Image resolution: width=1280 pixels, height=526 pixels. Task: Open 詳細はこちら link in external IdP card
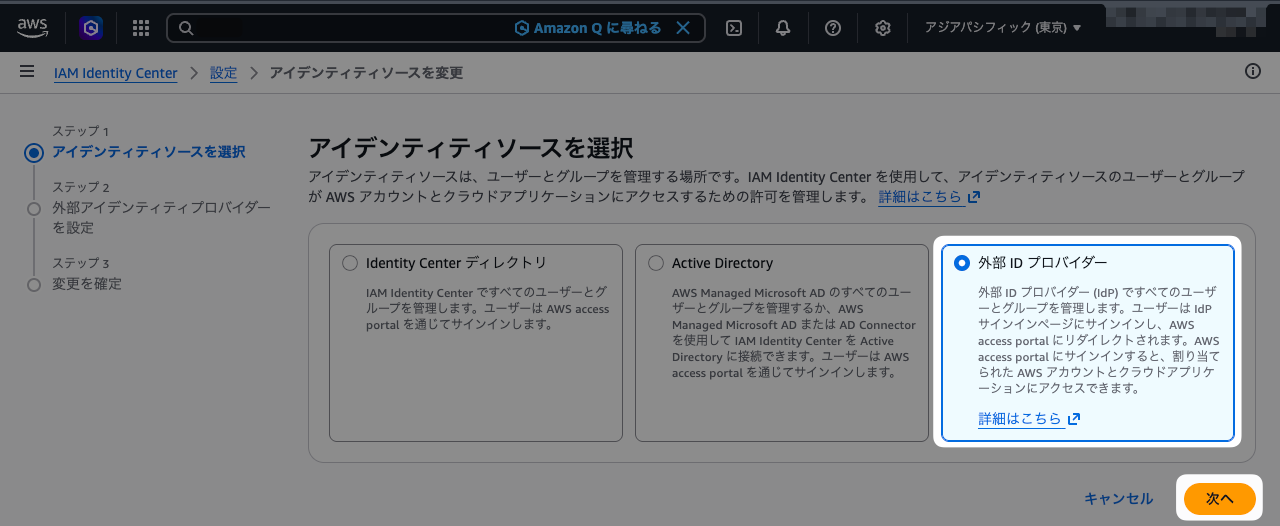pyautogui.click(x=1020, y=419)
